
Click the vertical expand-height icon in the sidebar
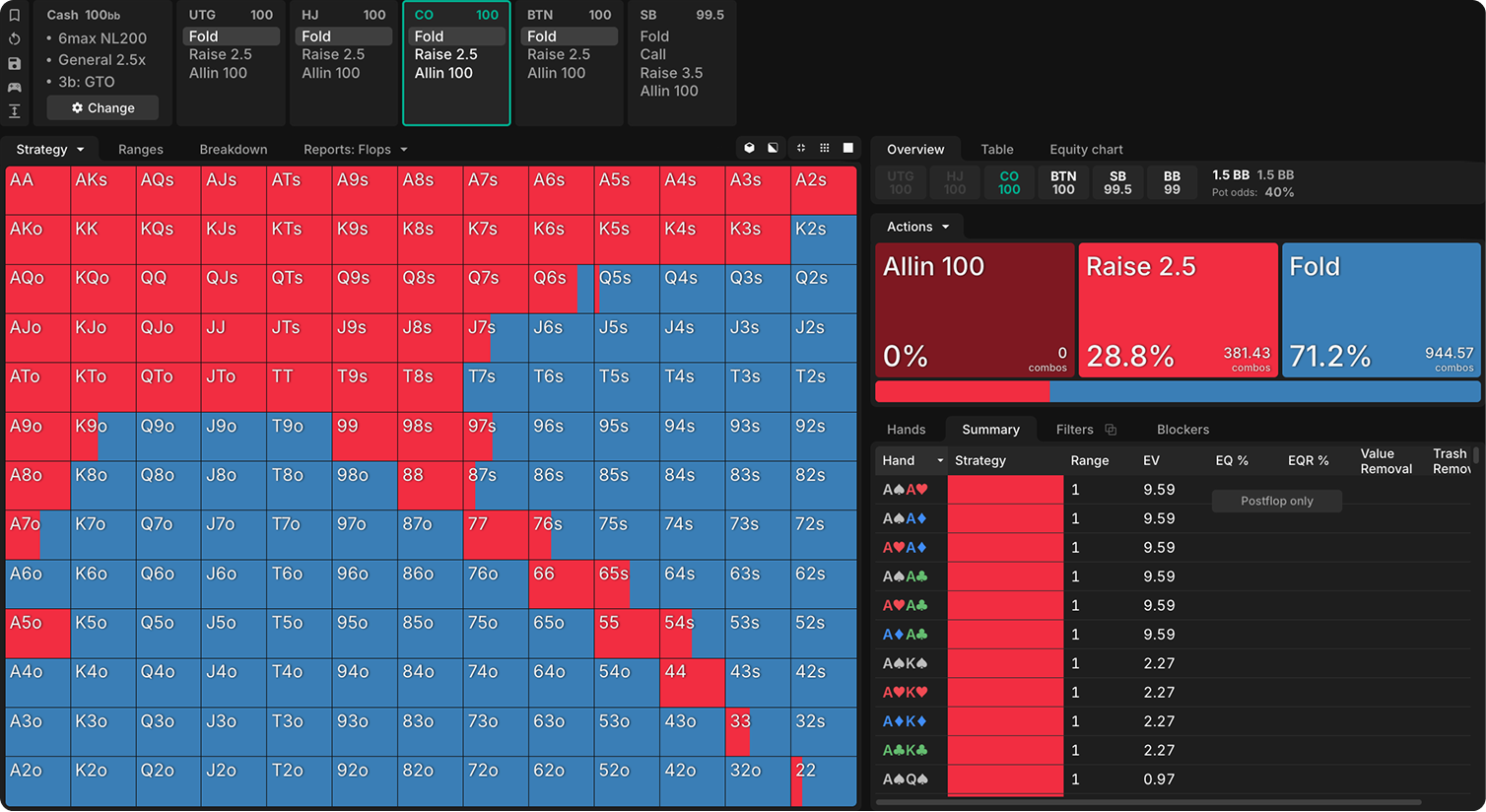[x=14, y=111]
